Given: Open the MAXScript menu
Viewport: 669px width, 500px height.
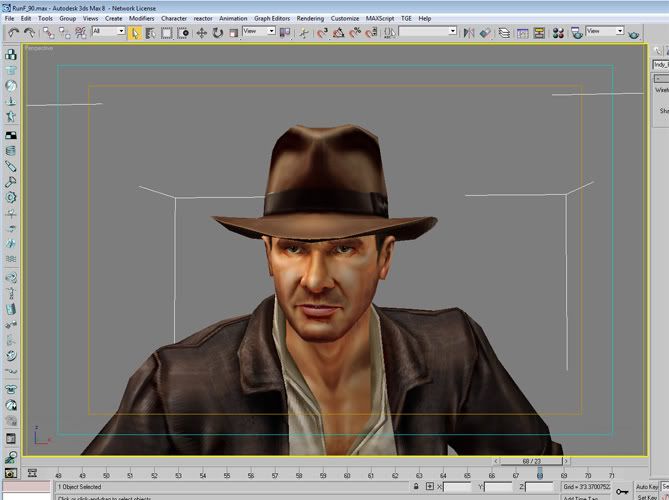Looking at the screenshot, I should 380,18.
